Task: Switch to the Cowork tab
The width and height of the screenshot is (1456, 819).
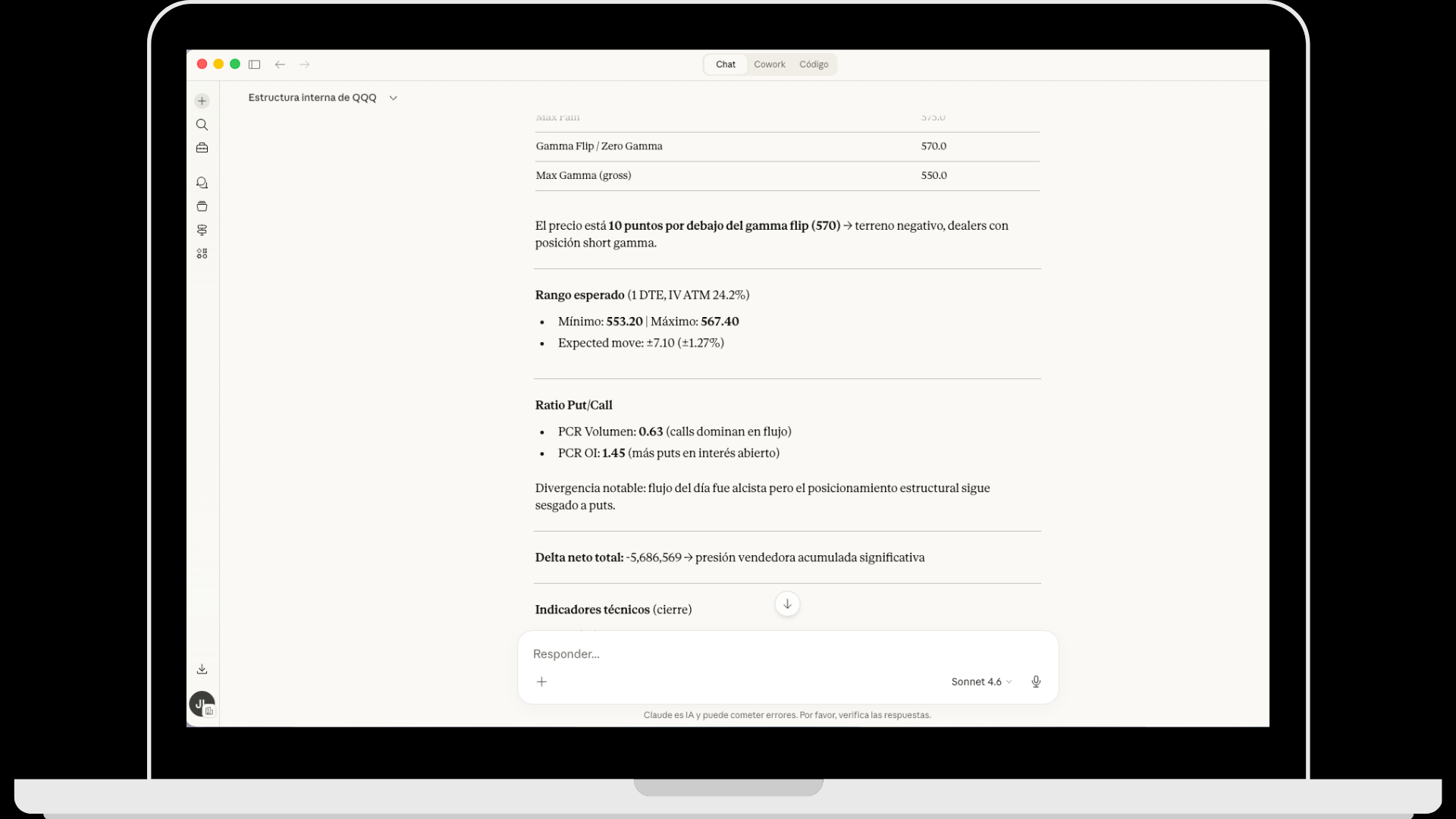Action: (770, 64)
